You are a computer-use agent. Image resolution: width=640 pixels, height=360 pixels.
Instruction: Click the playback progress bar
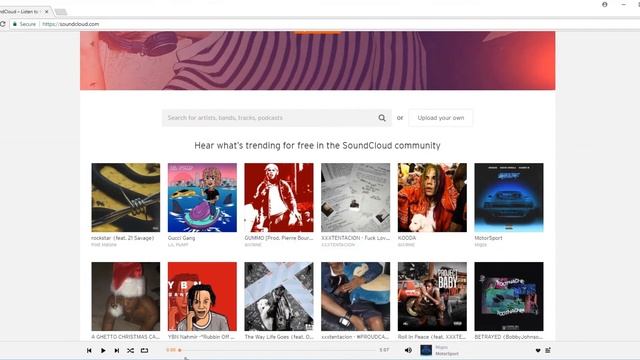click(x=278, y=350)
